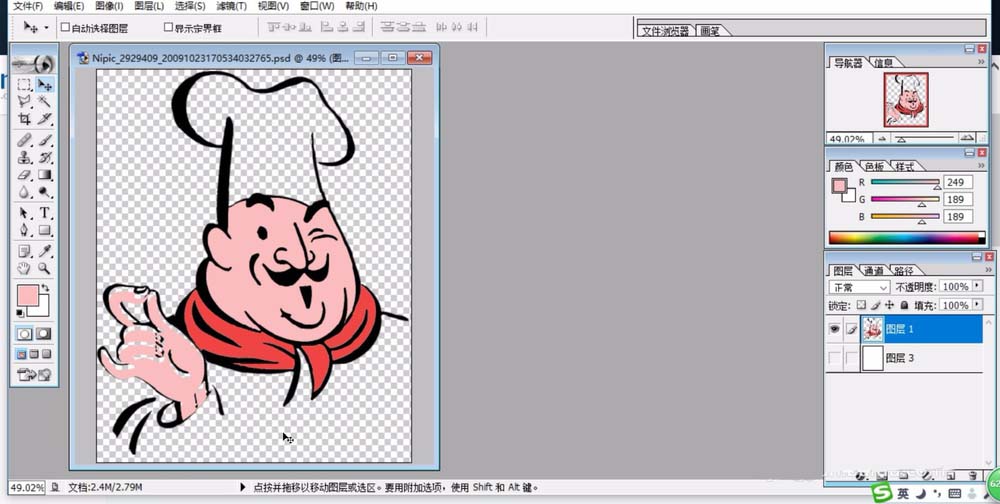
Task: Open the 文件(F) menu
Action: click(28, 6)
